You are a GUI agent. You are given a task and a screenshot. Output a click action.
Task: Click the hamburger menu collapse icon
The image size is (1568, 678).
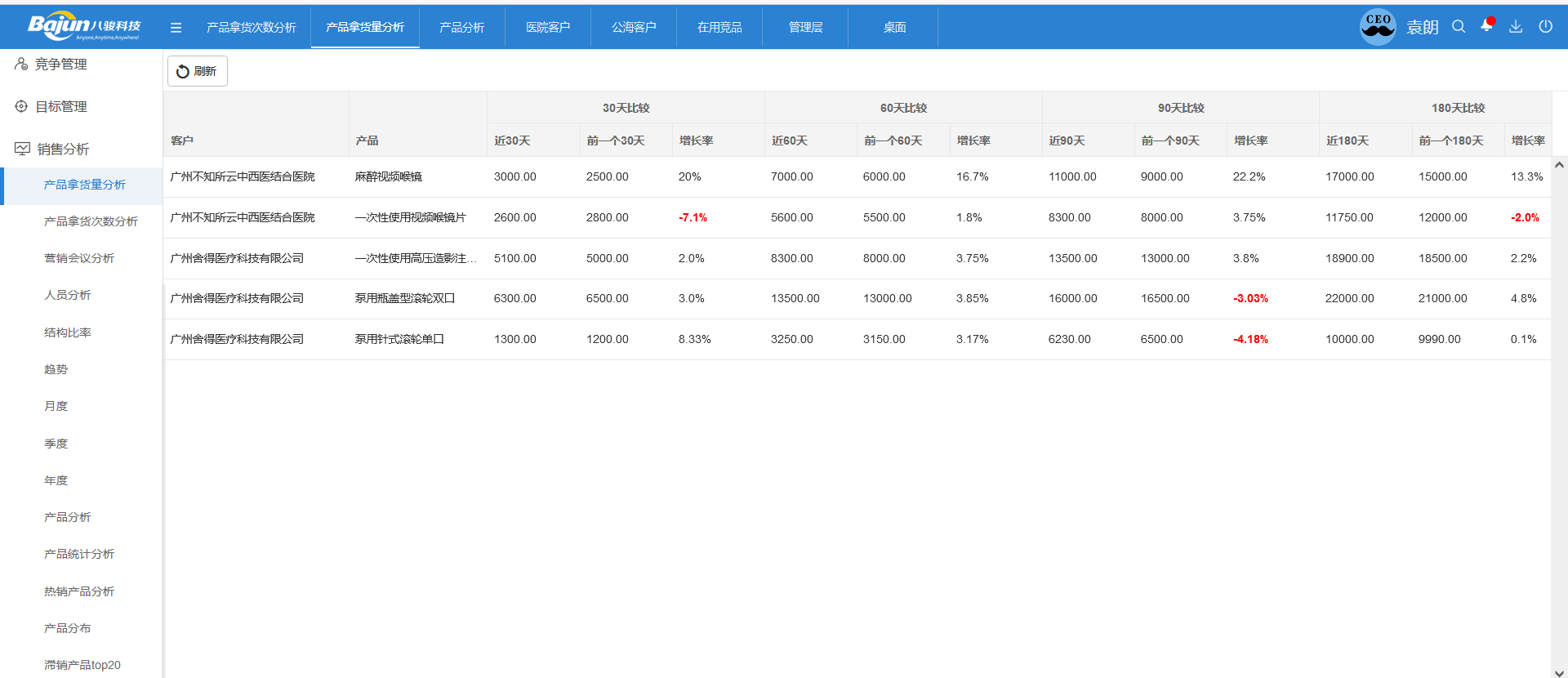point(176,28)
